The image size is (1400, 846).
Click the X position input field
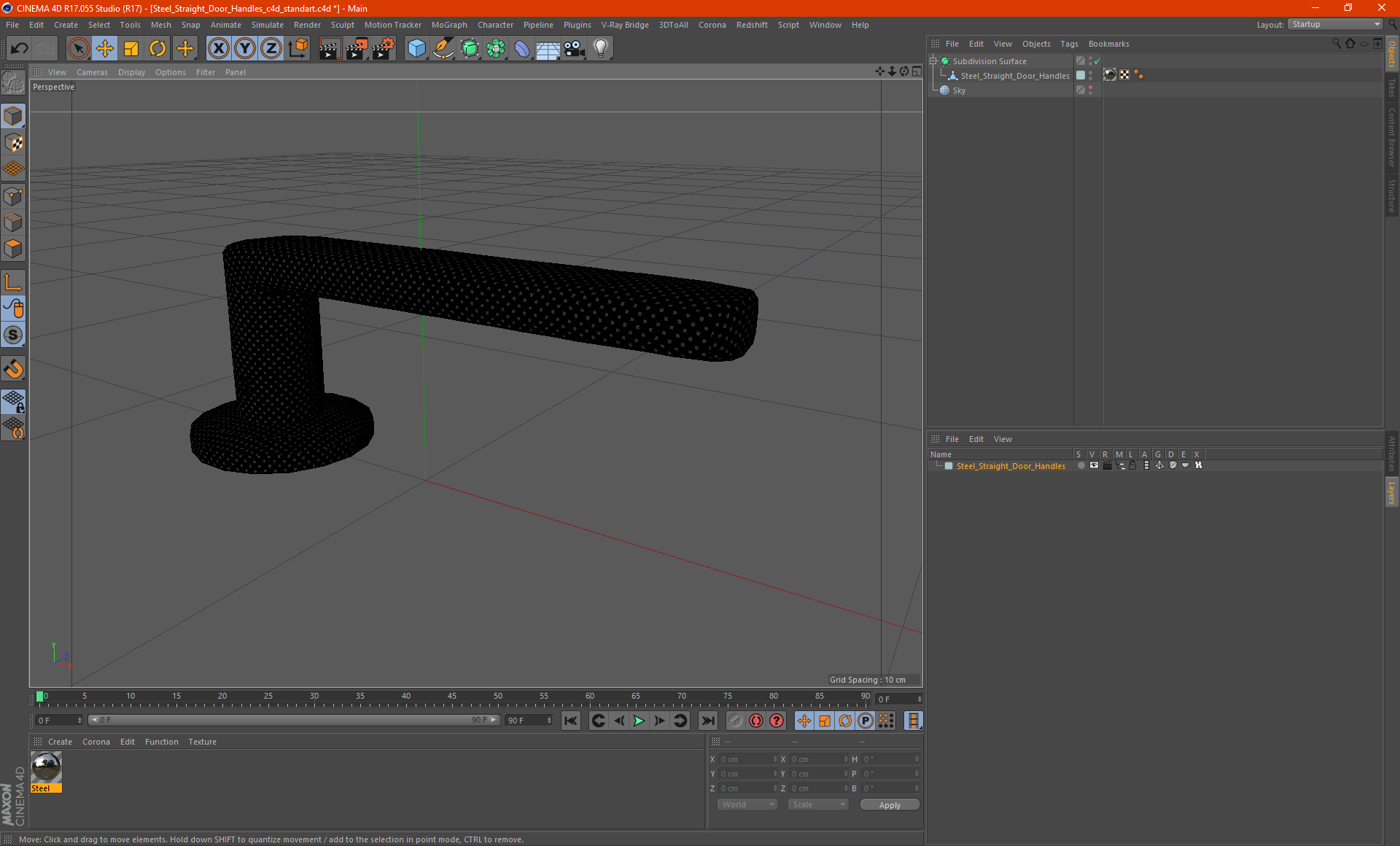(x=748, y=759)
